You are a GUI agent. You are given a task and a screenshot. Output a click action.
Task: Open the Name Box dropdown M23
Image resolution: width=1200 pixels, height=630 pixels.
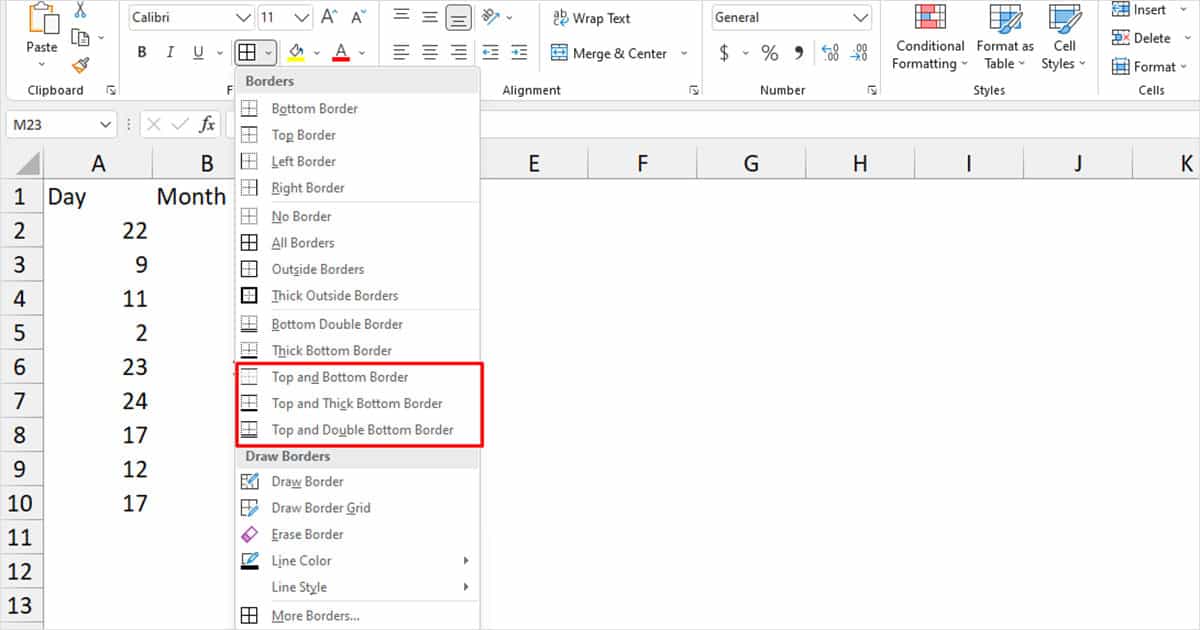pos(106,125)
